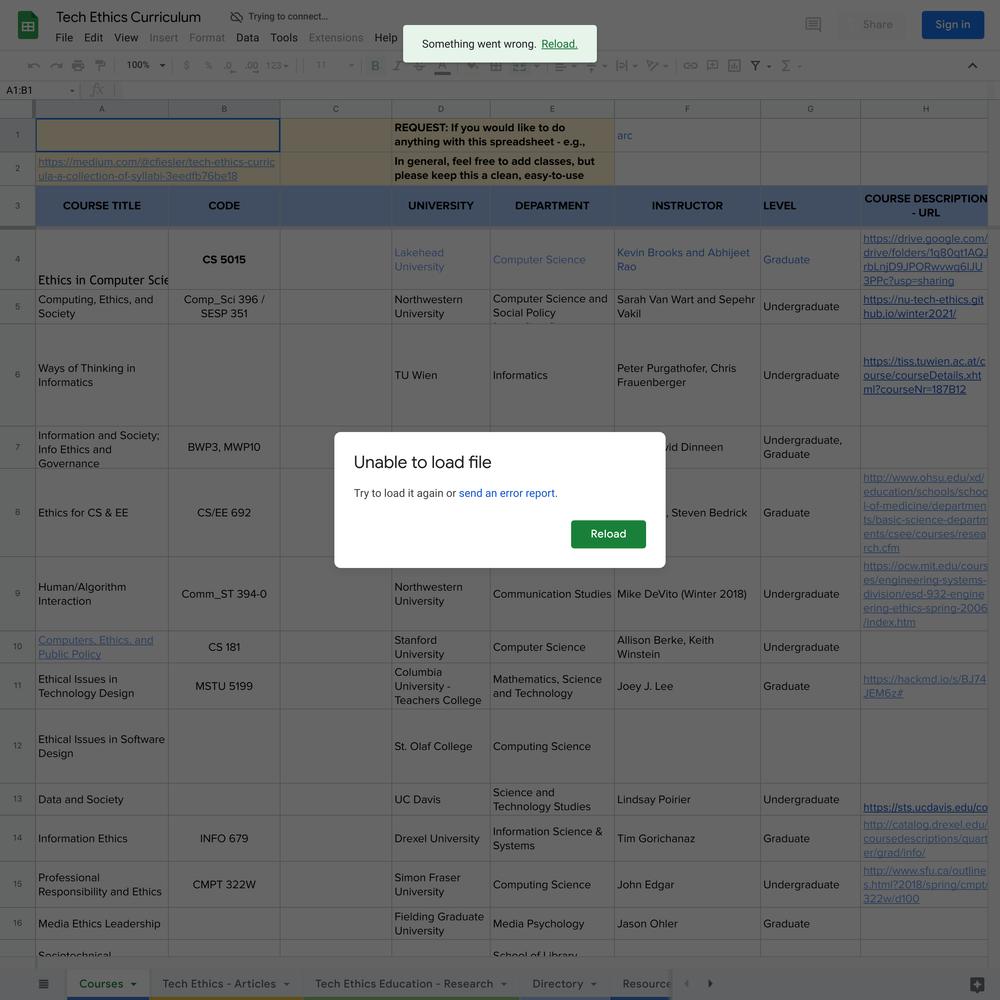Image resolution: width=1000 pixels, height=1000 pixels.
Task: Open the View menu
Action: pos(126,38)
